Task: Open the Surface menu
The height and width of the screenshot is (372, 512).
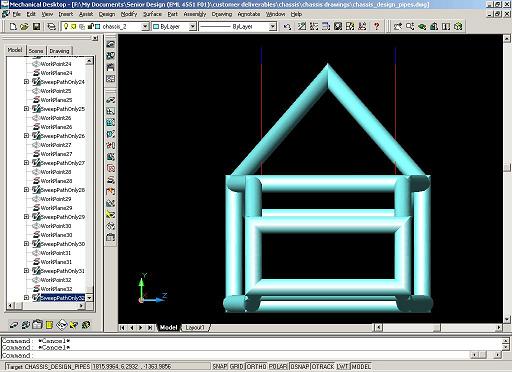Action: 152,14
